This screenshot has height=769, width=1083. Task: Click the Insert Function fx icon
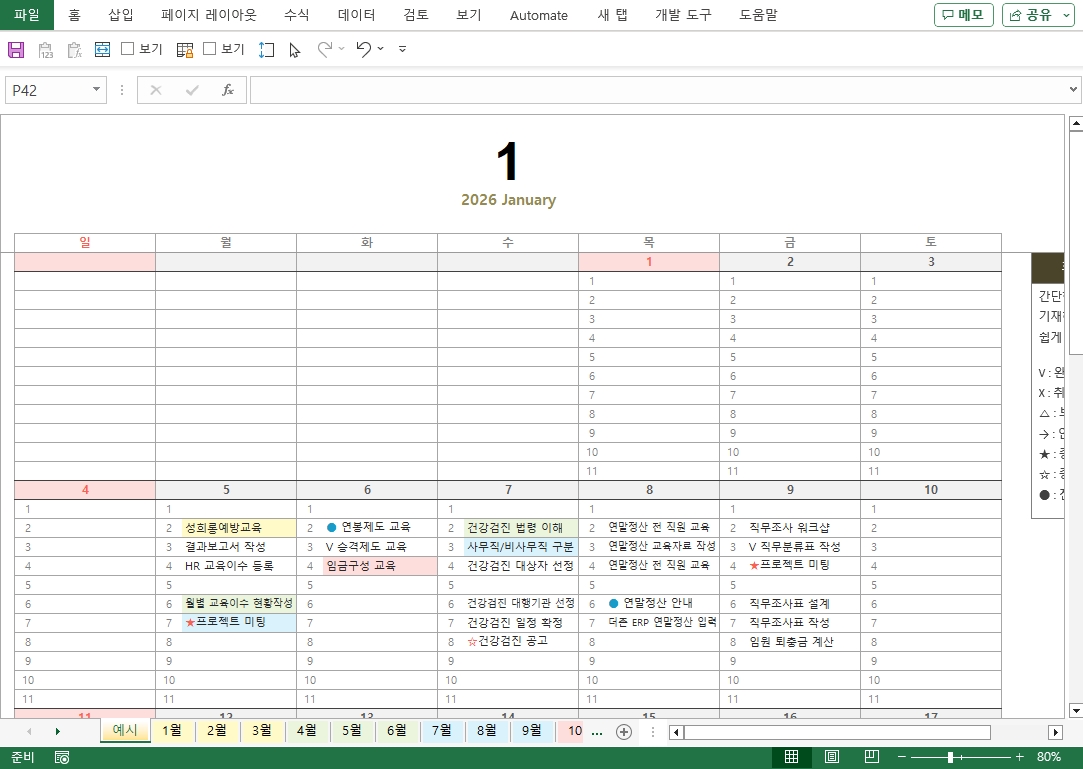[x=227, y=90]
